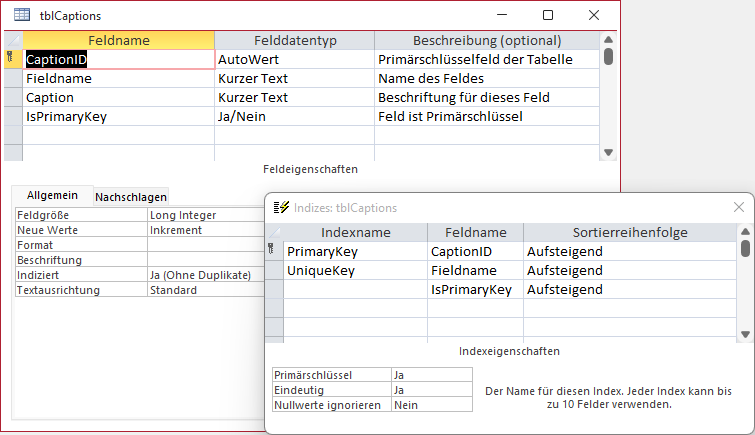
Task: Open the Fieldname field cell in Indizes
Action: [475, 270]
